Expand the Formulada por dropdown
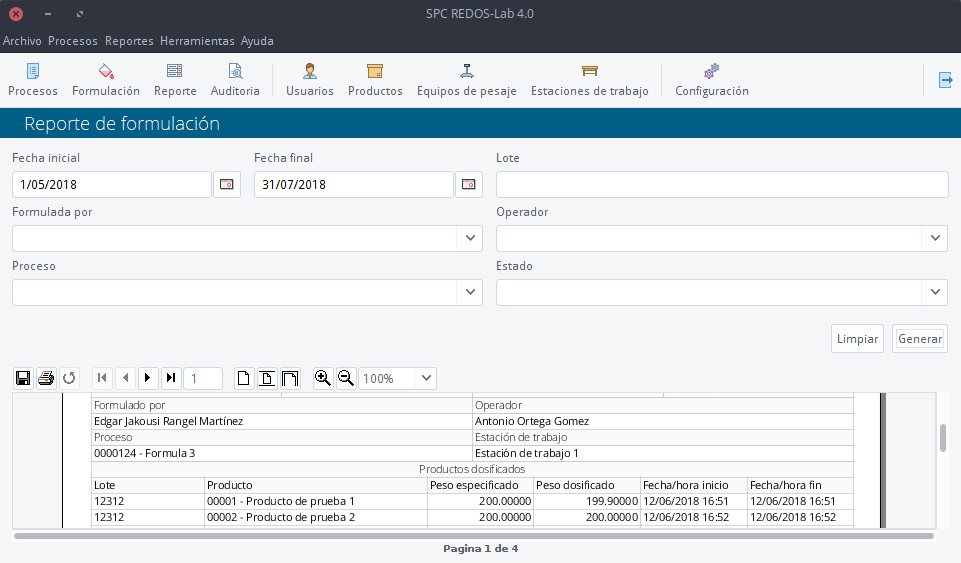Screen dimensions: 961x563 coord(470,238)
